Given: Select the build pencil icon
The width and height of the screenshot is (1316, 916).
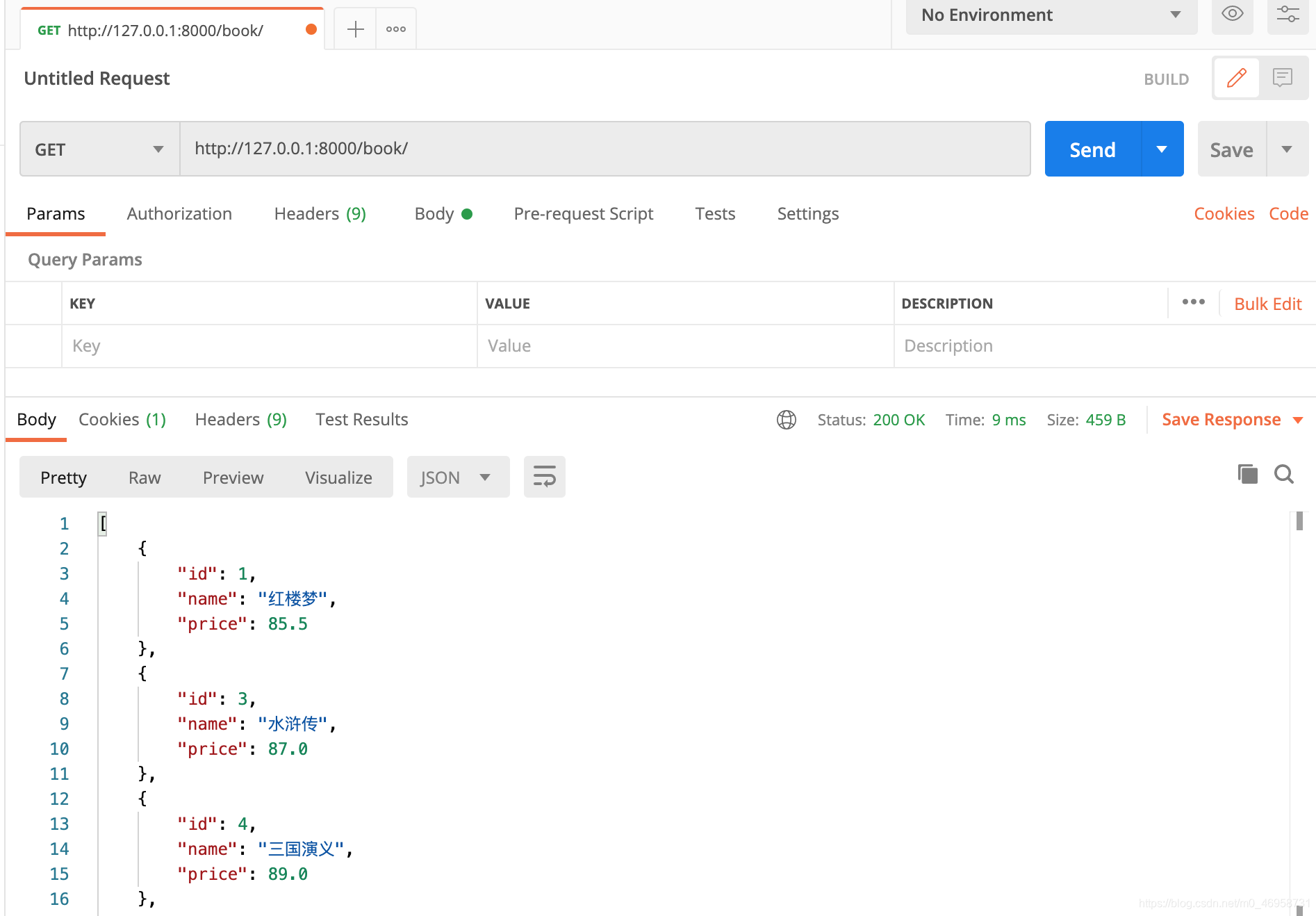Looking at the screenshot, I should [1236, 78].
